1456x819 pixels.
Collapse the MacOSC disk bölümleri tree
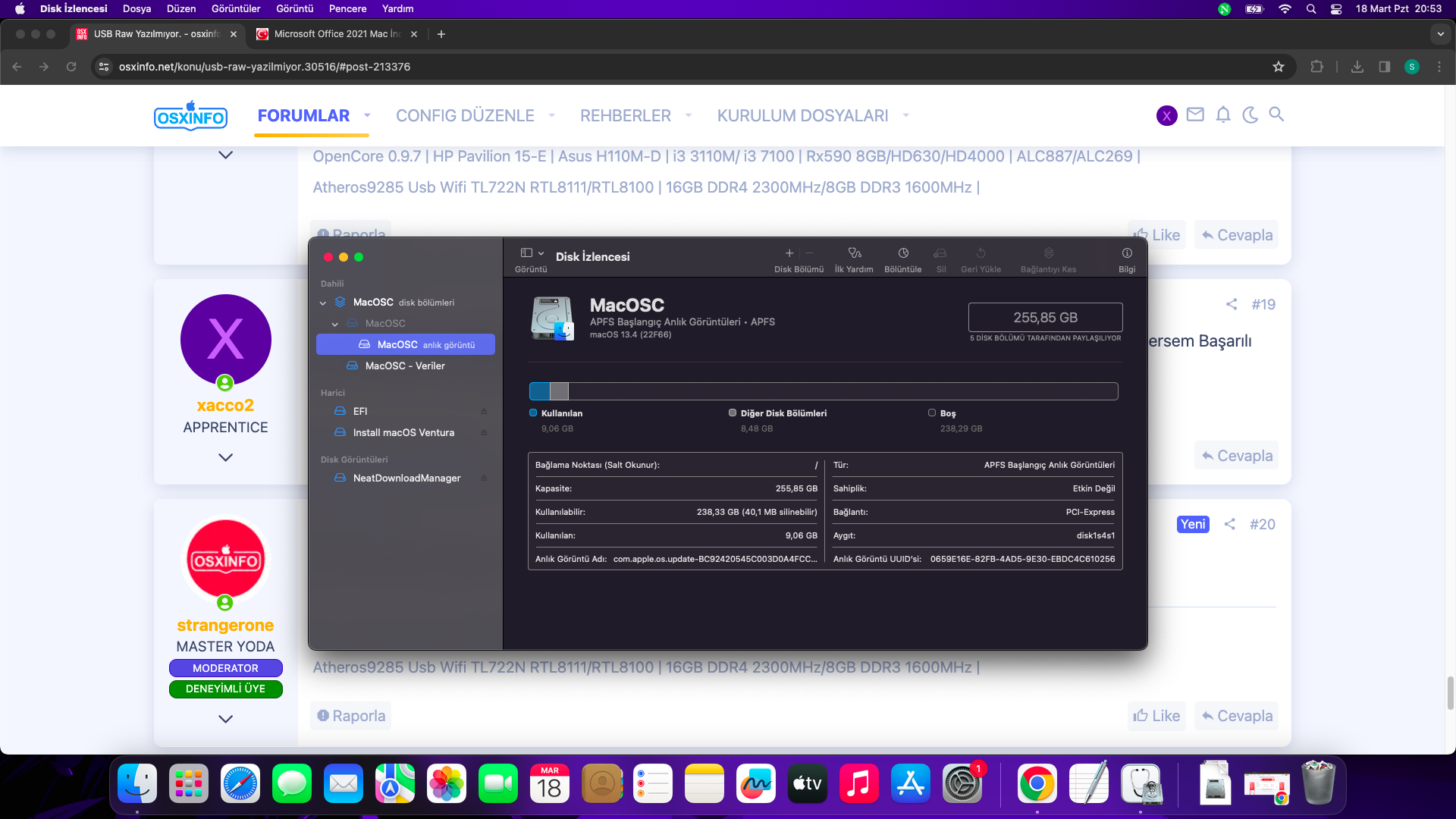323,303
